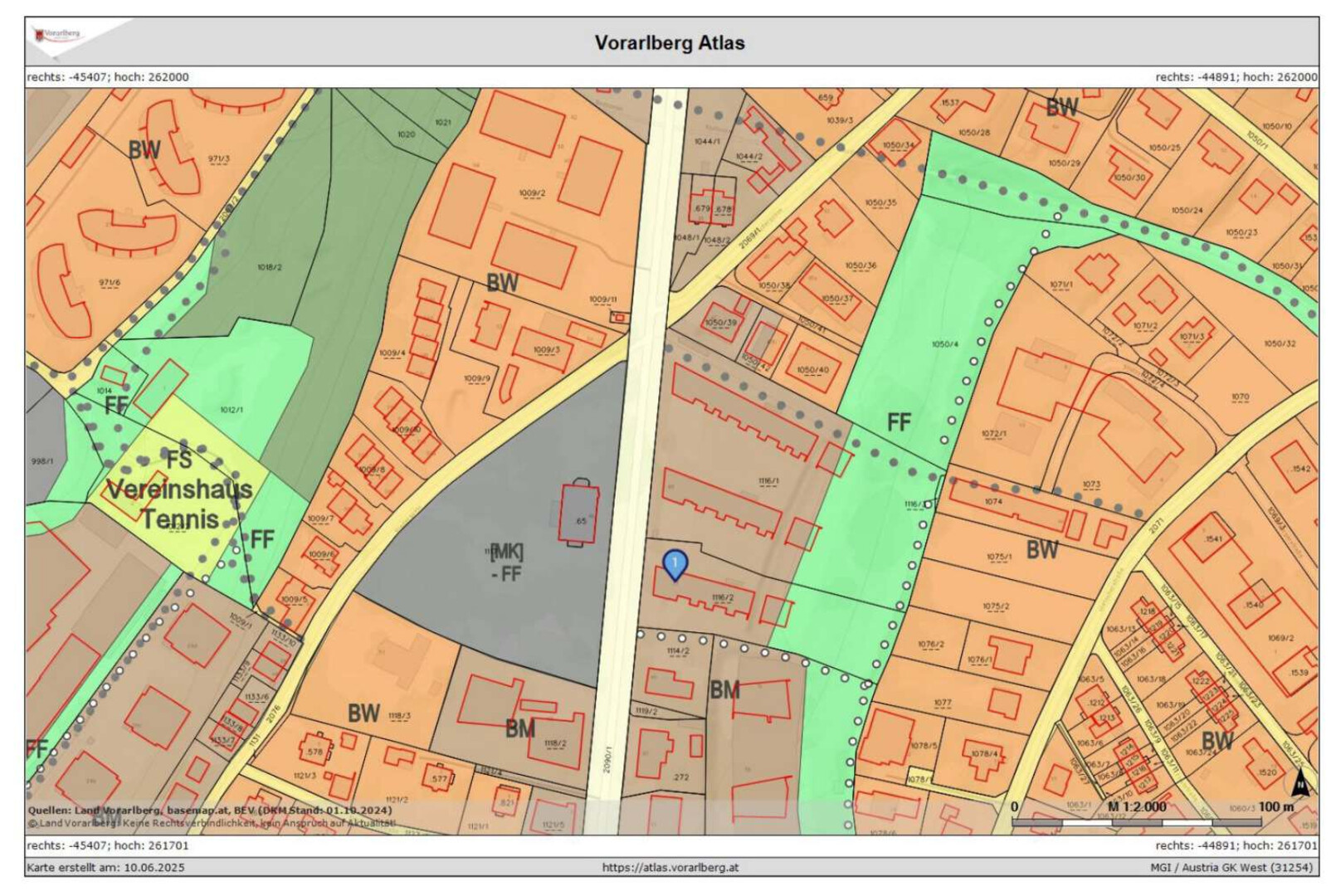
Task: Select parcel 1072/1
Action: [993, 433]
